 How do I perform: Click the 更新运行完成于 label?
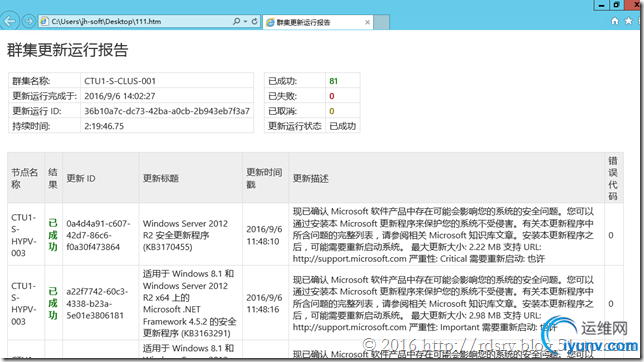tap(44, 96)
